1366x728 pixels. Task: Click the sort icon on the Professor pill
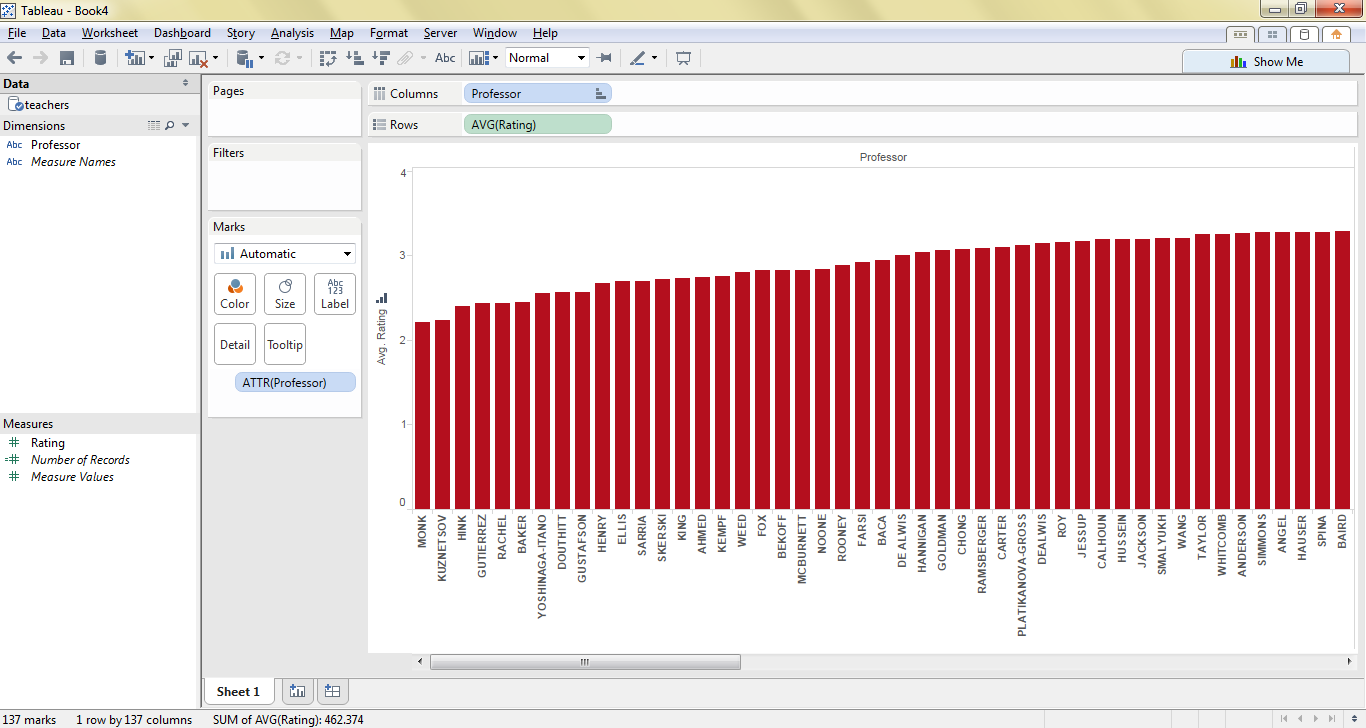pyautogui.click(x=600, y=94)
